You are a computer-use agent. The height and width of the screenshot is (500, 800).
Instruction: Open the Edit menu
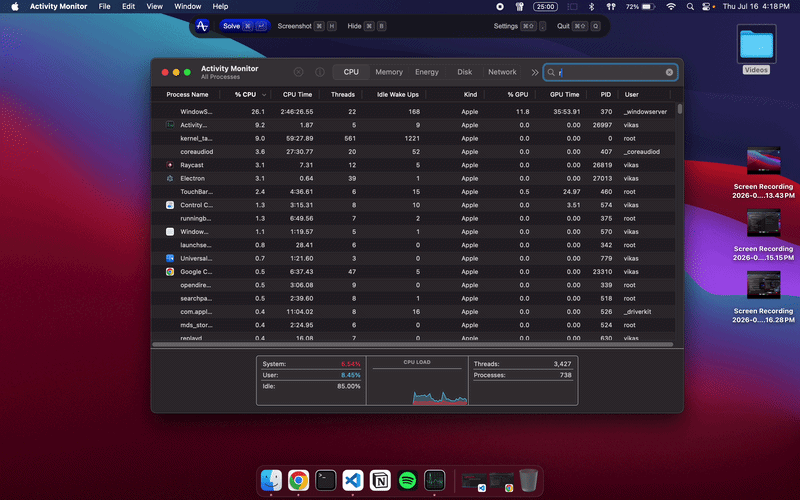tap(128, 7)
